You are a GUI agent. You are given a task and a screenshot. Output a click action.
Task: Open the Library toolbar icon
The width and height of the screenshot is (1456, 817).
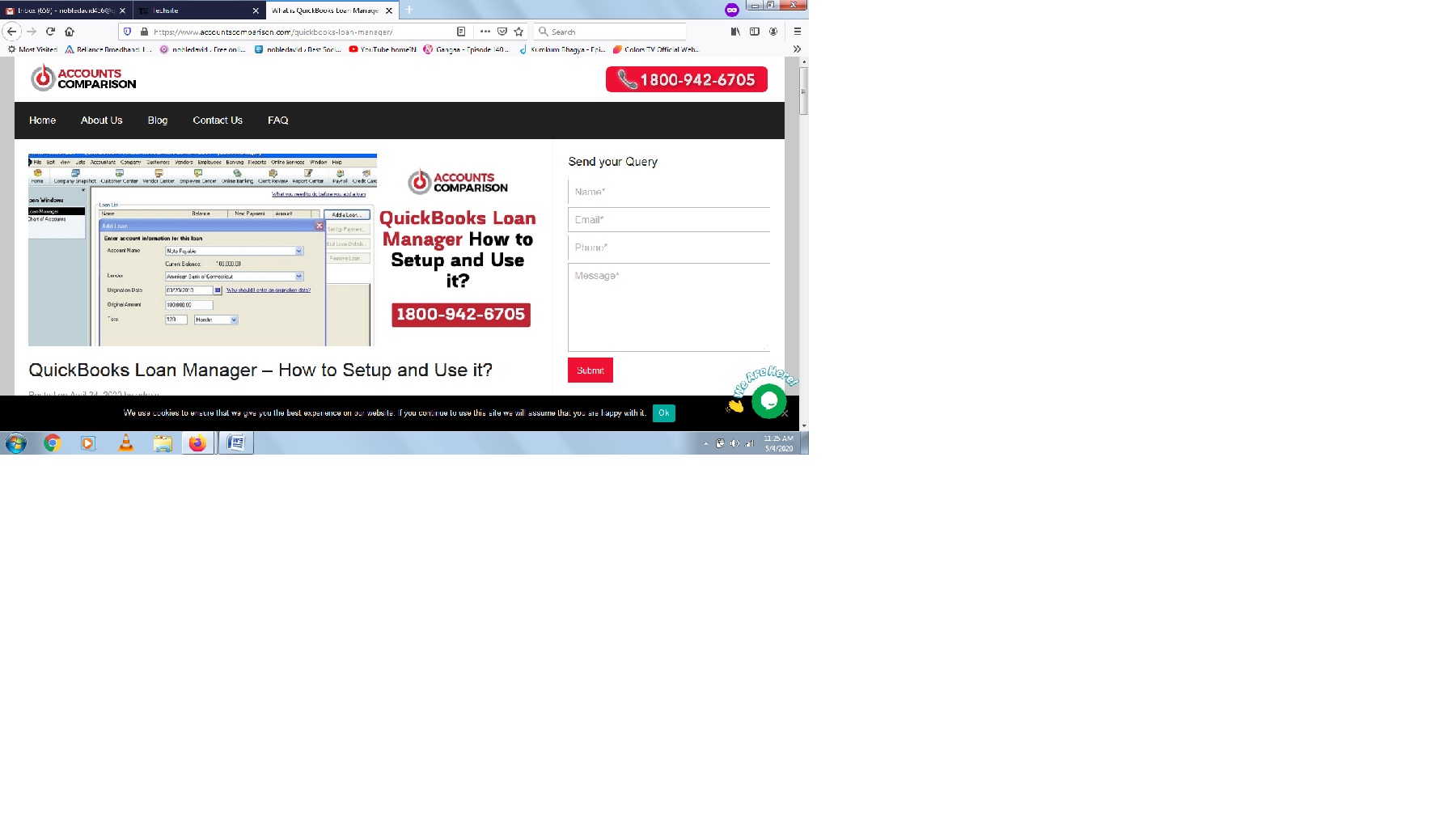pyautogui.click(x=734, y=31)
